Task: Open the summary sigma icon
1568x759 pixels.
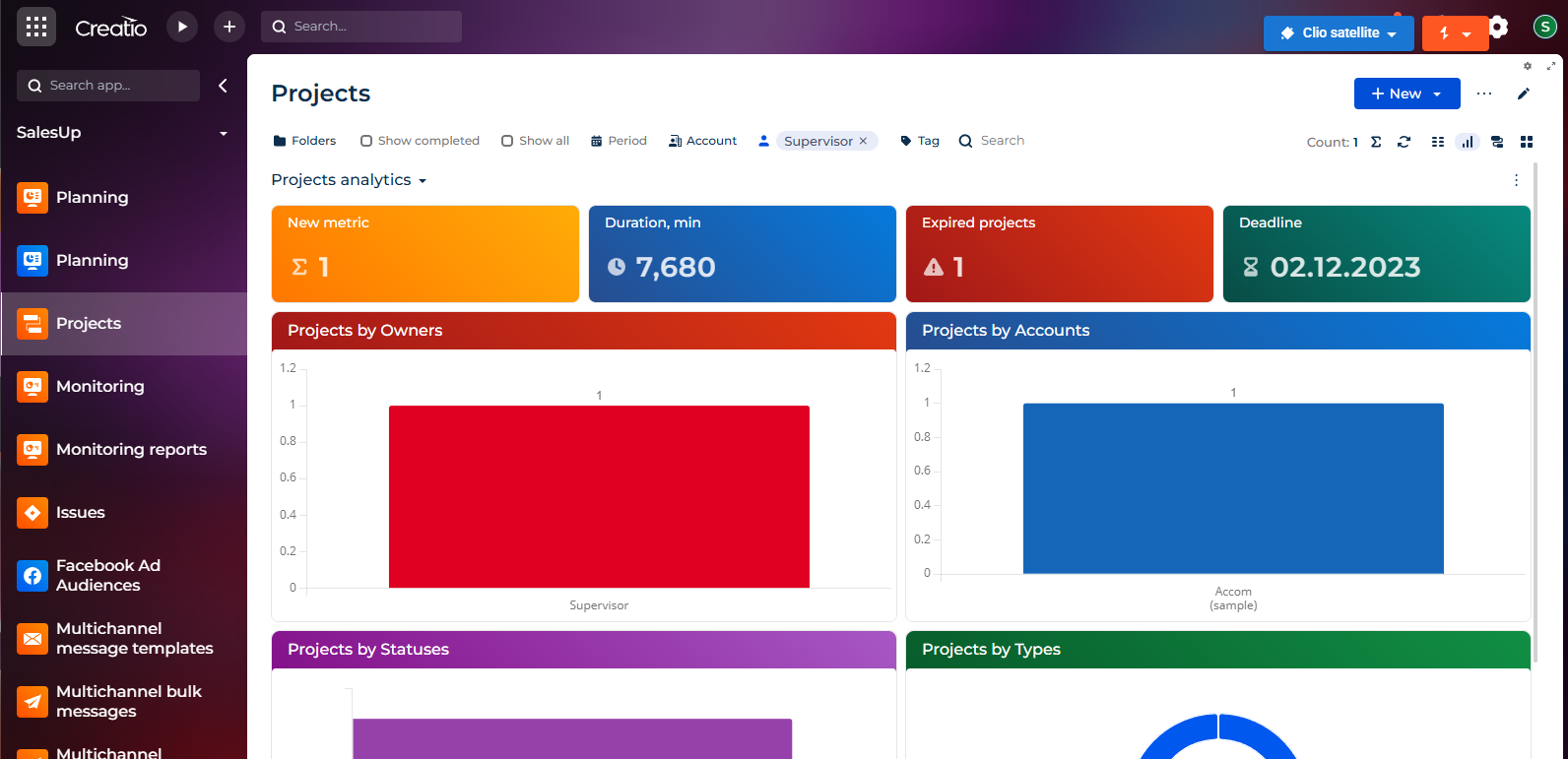Action: [1376, 142]
